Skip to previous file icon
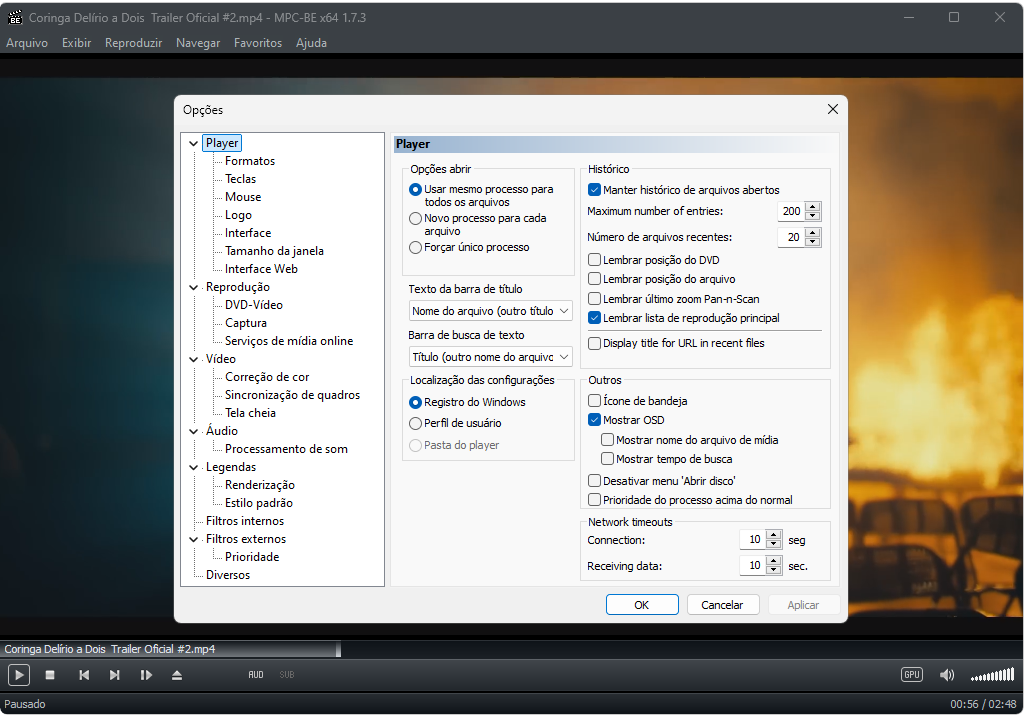This screenshot has height=715, width=1024. click(84, 675)
